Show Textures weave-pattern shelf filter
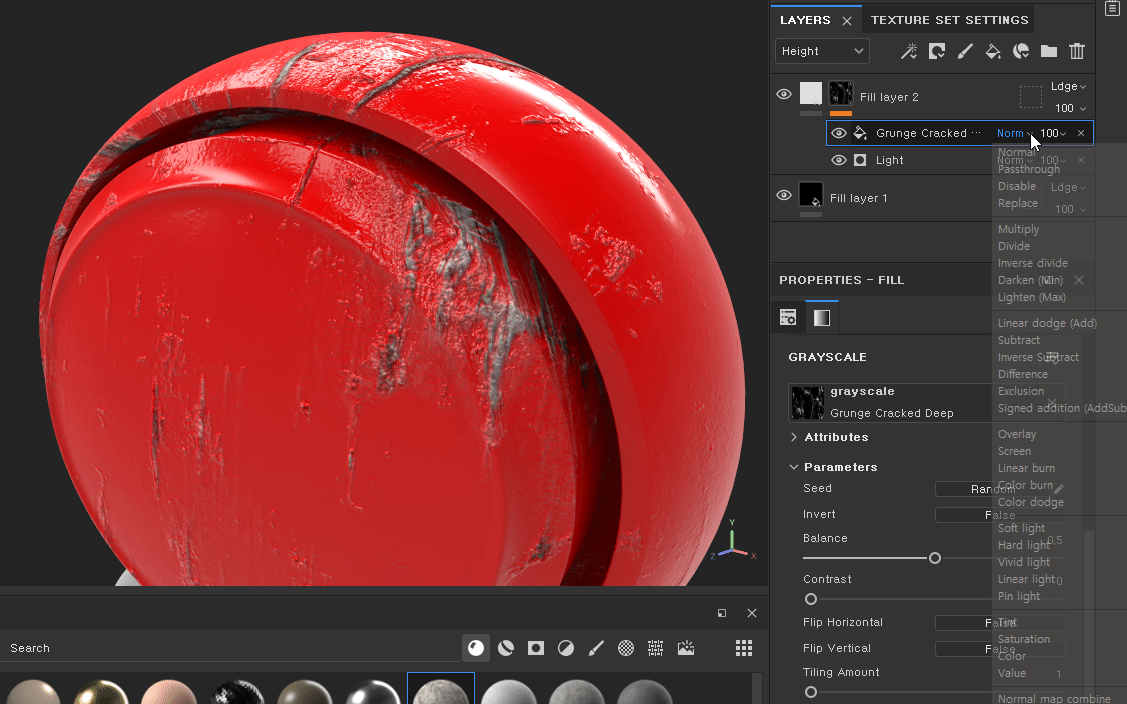 (x=656, y=648)
